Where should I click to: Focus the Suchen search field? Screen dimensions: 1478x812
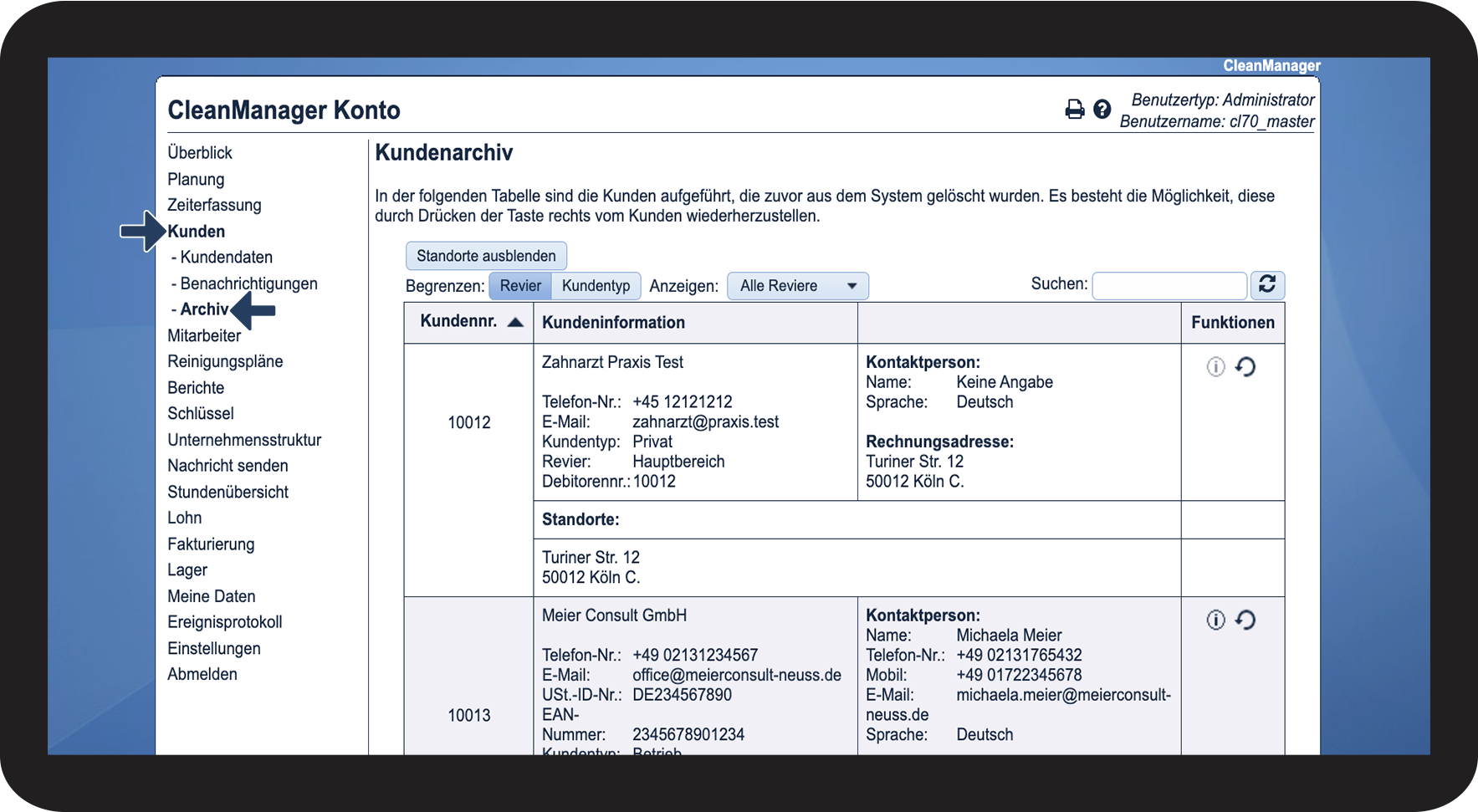coord(1169,286)
